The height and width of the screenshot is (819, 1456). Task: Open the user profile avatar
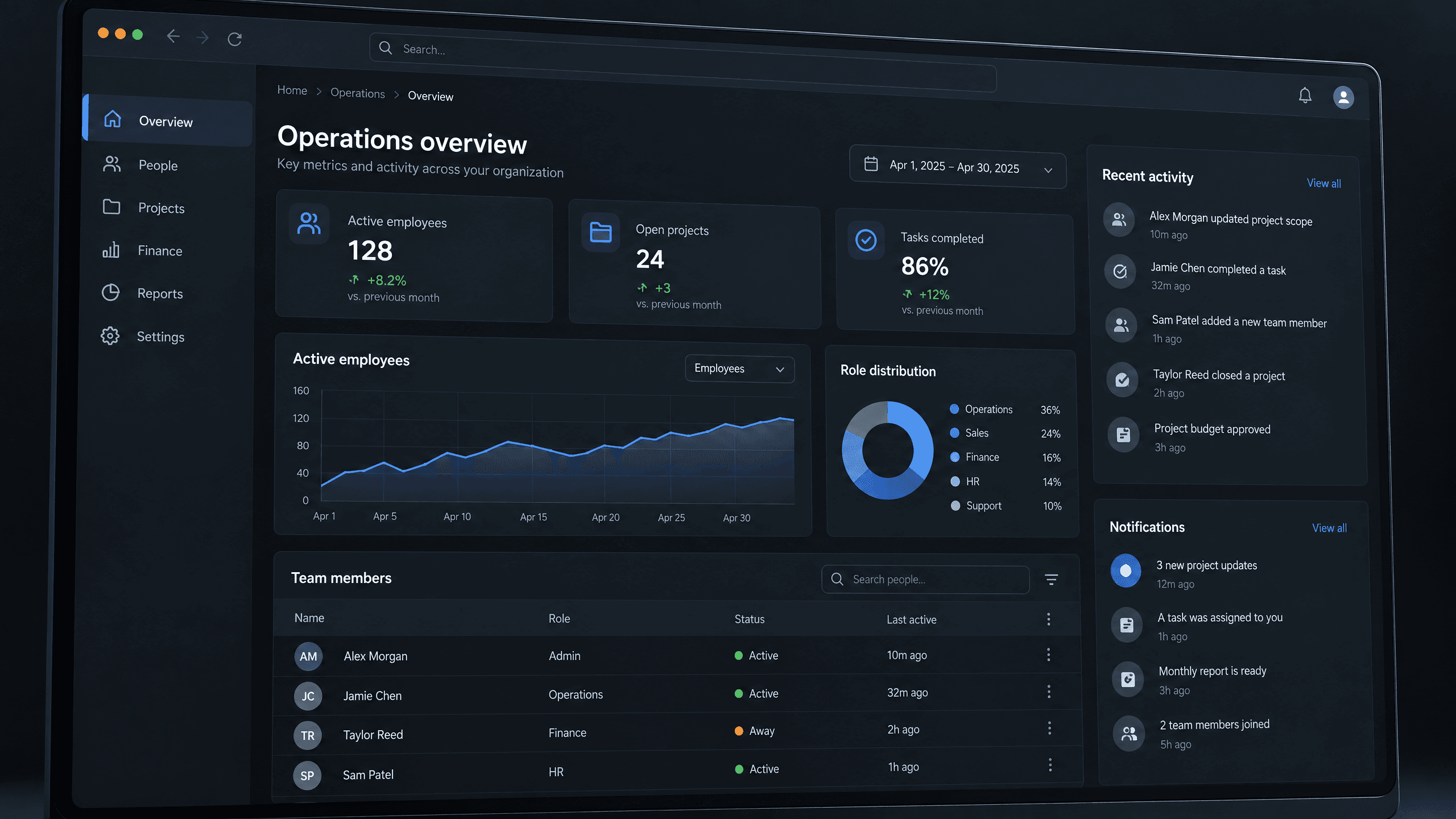pyautogui.click(x=1343, y=97)
